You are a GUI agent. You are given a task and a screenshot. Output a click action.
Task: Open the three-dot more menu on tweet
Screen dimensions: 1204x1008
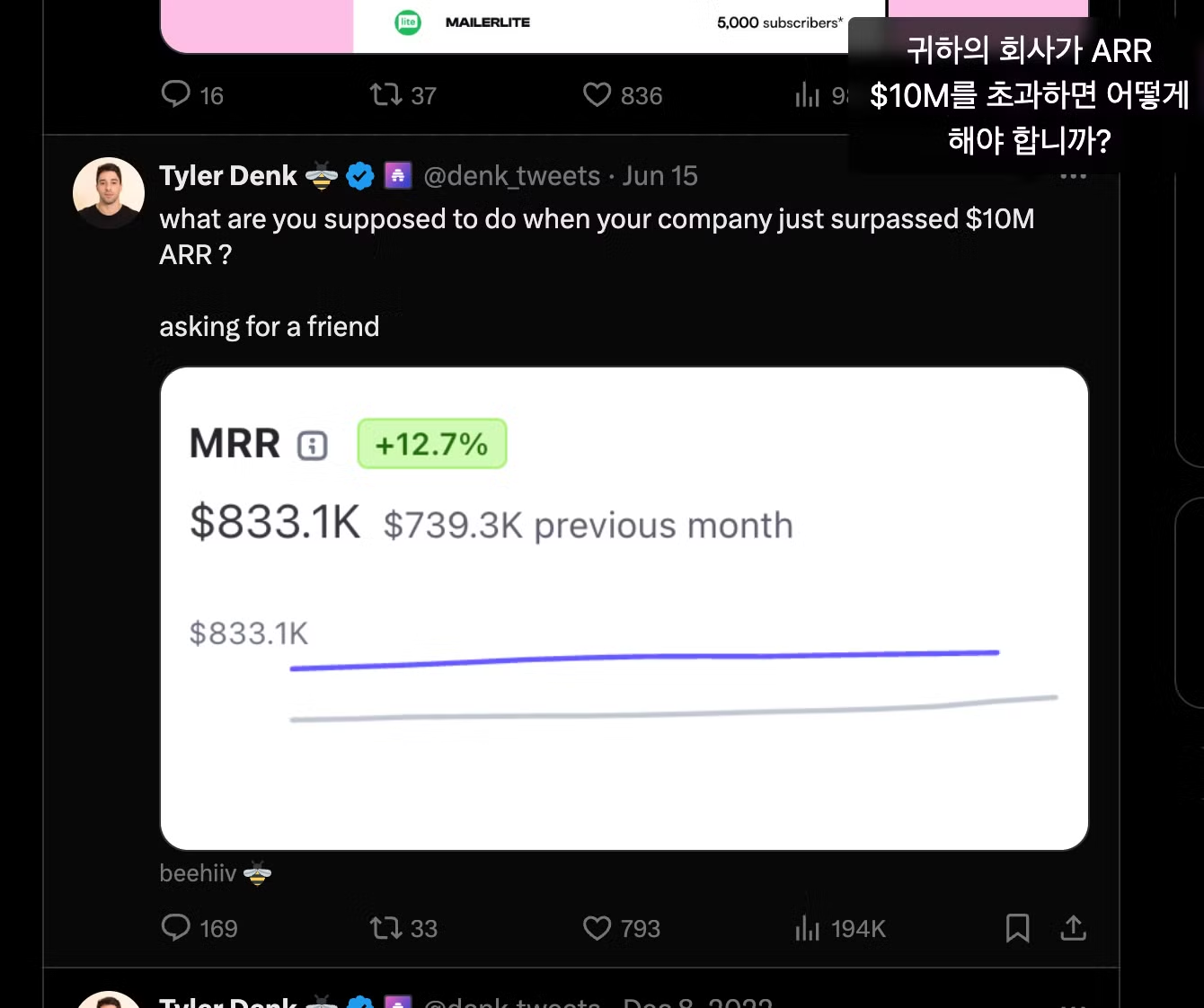(x=1073, y=176)
